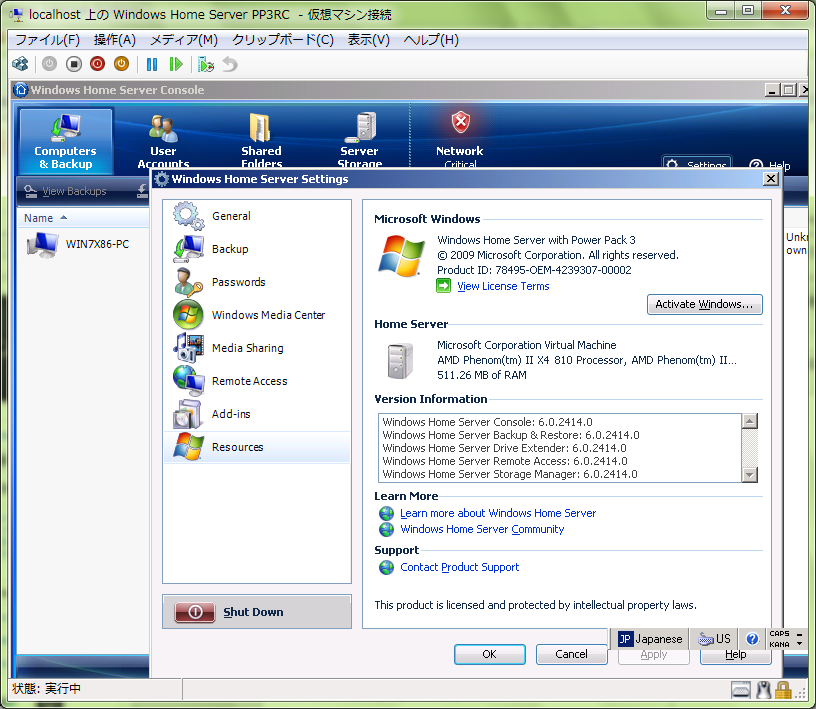The image size is (816, 709).
Task: Open JP Japanese input language selector
Action: tap(650, 639)
